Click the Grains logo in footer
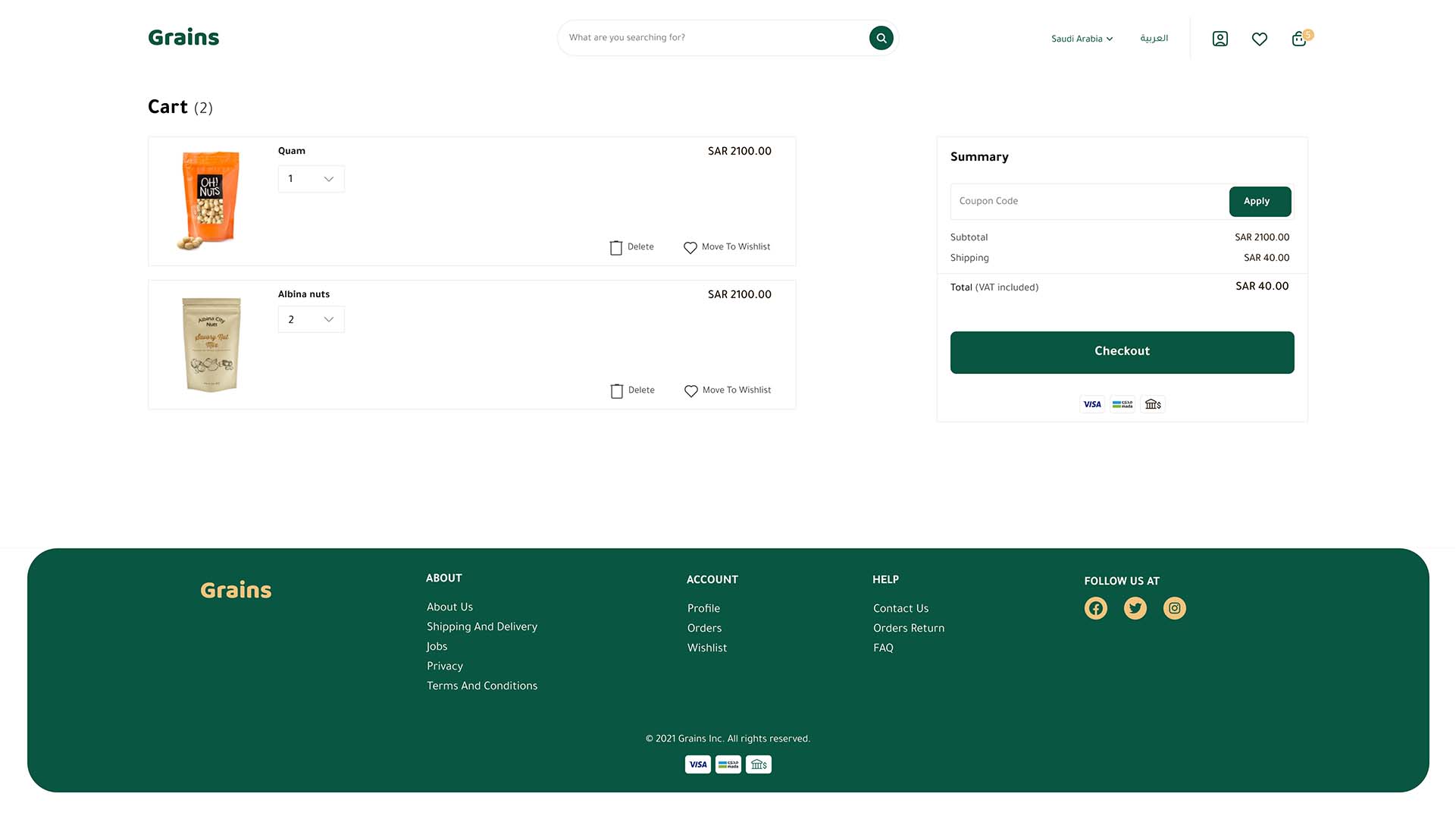 (236, 591)
